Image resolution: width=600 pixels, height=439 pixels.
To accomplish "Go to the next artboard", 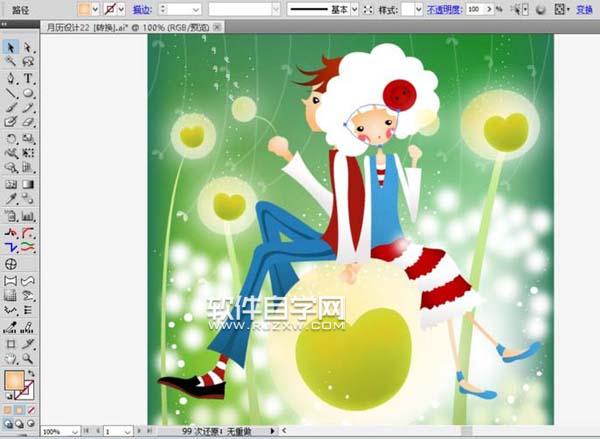I will click(x=140, y=431).
